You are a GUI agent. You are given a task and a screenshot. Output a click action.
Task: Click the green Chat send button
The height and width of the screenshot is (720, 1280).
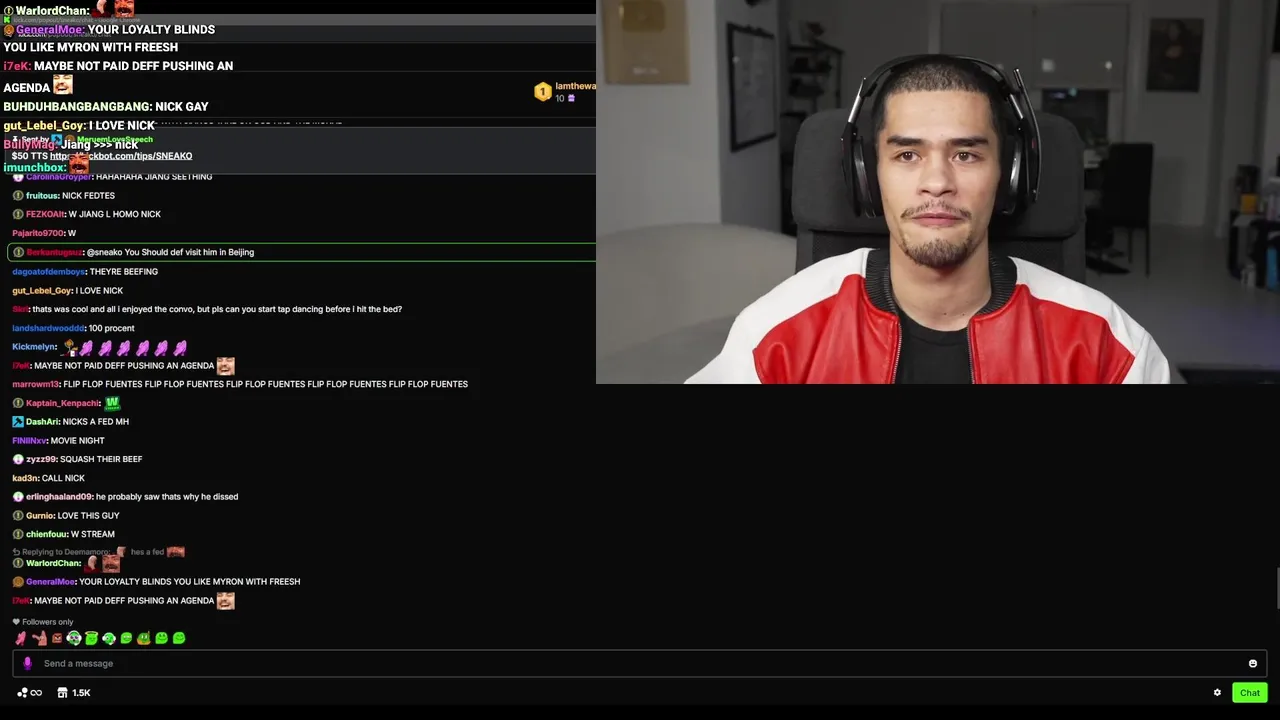[1250, 692]
